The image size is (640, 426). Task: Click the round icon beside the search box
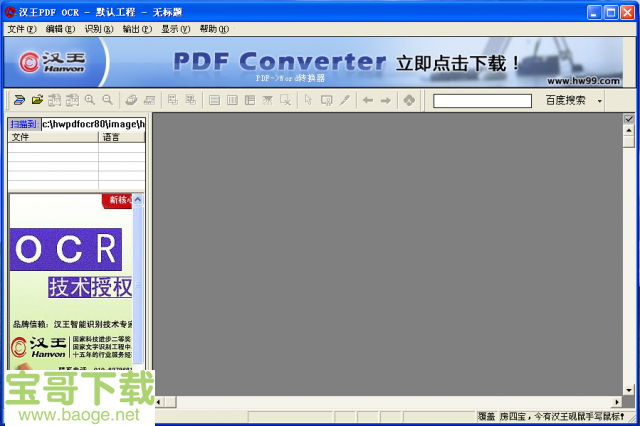click(409, 100)
